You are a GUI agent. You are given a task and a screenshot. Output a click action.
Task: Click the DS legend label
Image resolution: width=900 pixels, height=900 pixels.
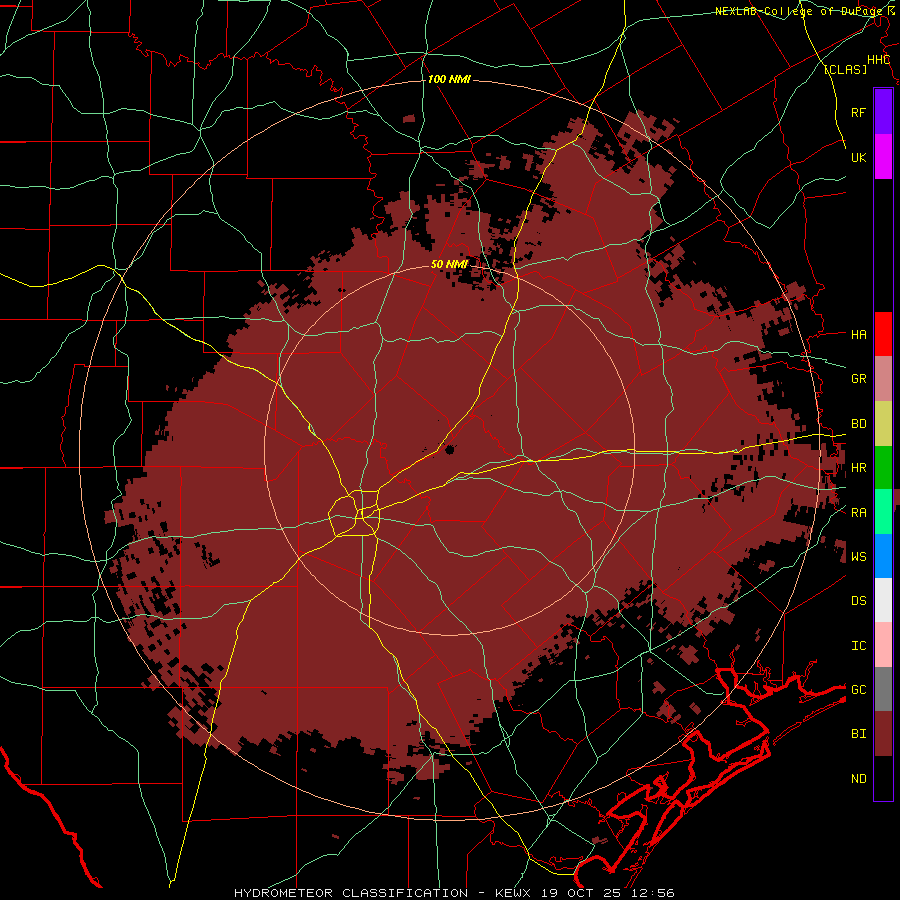click(x=859, y=601)
